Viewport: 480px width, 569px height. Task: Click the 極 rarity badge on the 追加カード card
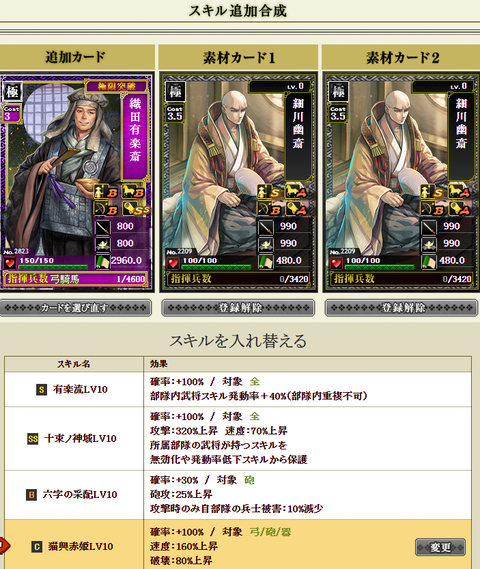coord(13,91)
